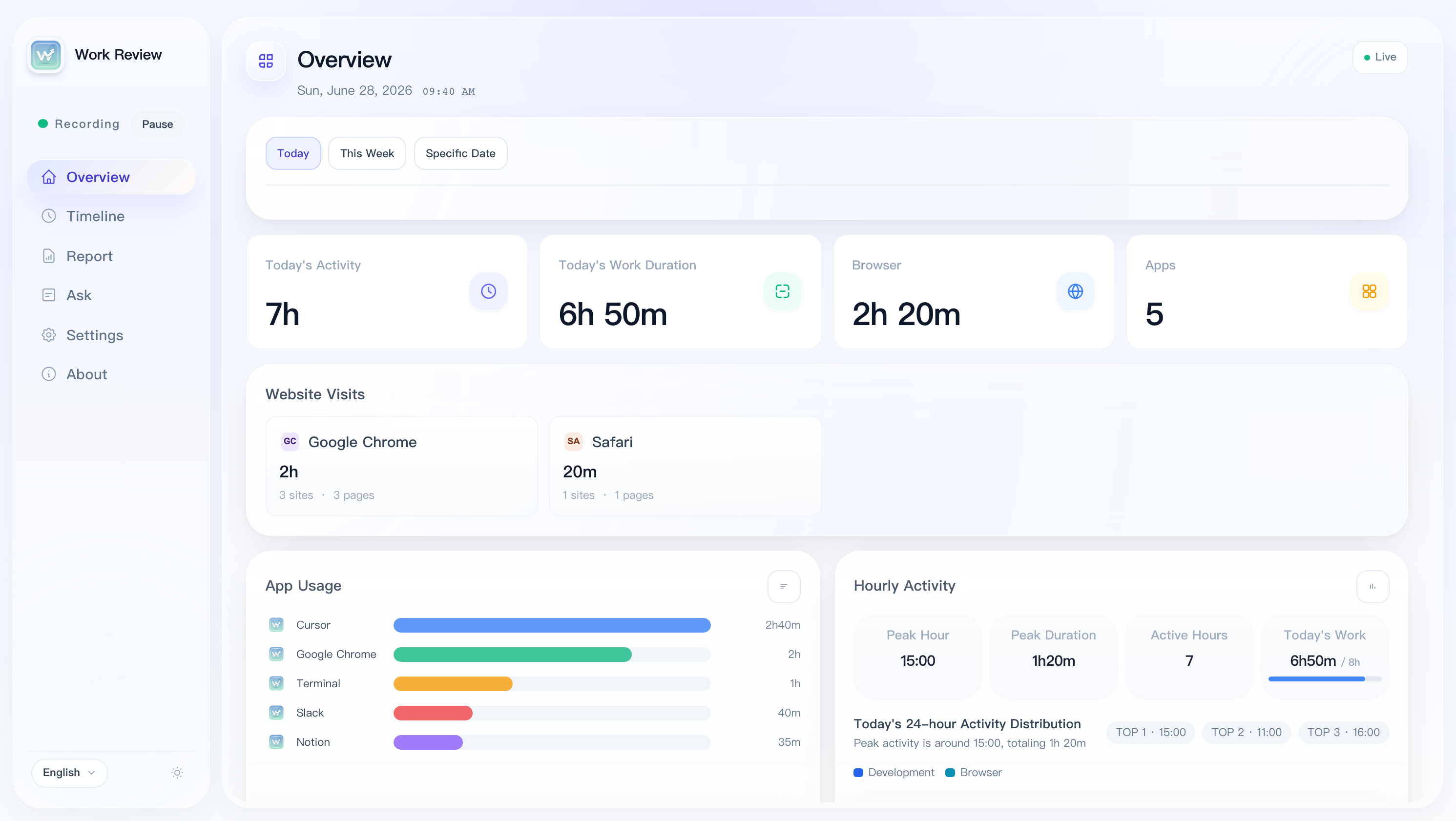Click the 1 pages text under Safari
Image resolution: width=1456 pixels, height=821 pixels.
point(634,495)
